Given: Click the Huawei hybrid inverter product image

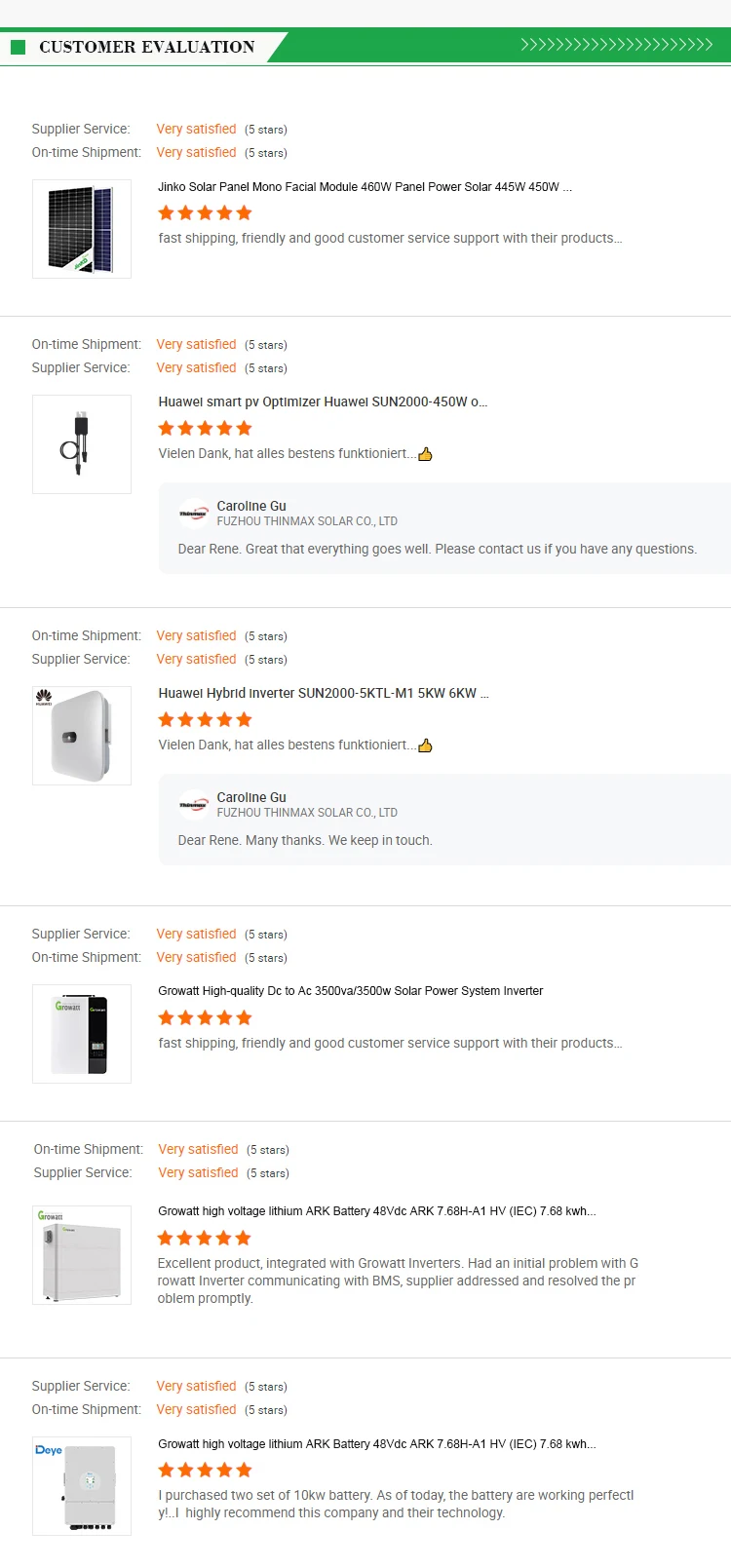Looking at the screenshot, I should tap(82, 736).
